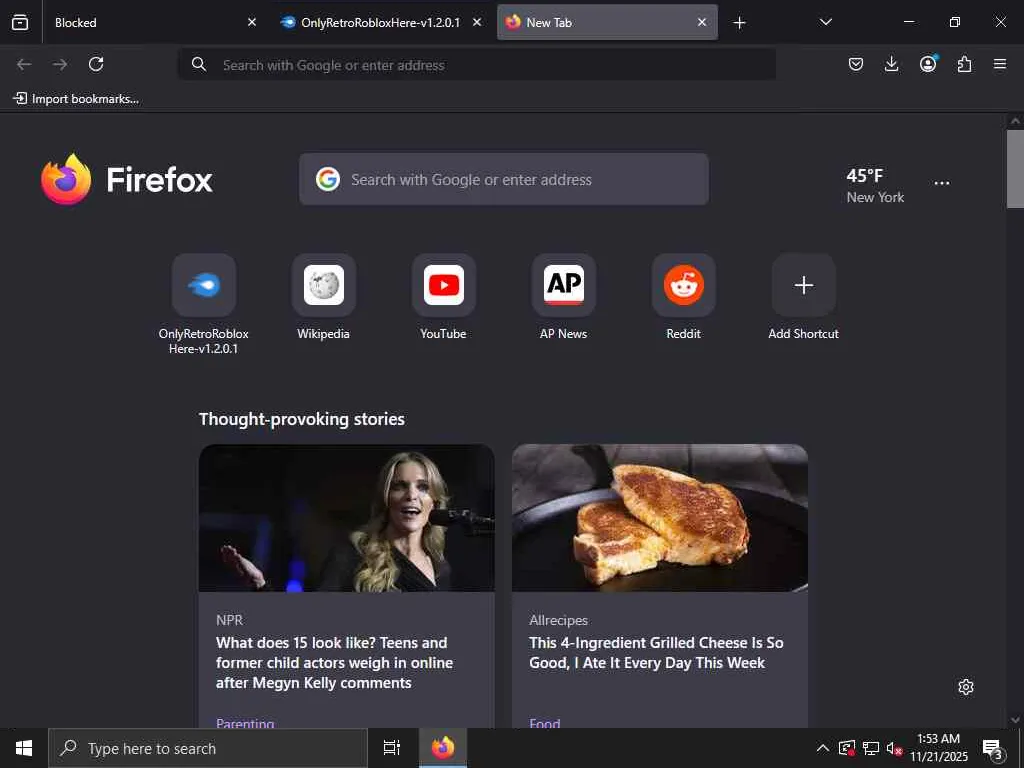Viewport: 1024px width, 768px height.
Task: Open Firefox View in the tab bar
Action: coord(20,22)
